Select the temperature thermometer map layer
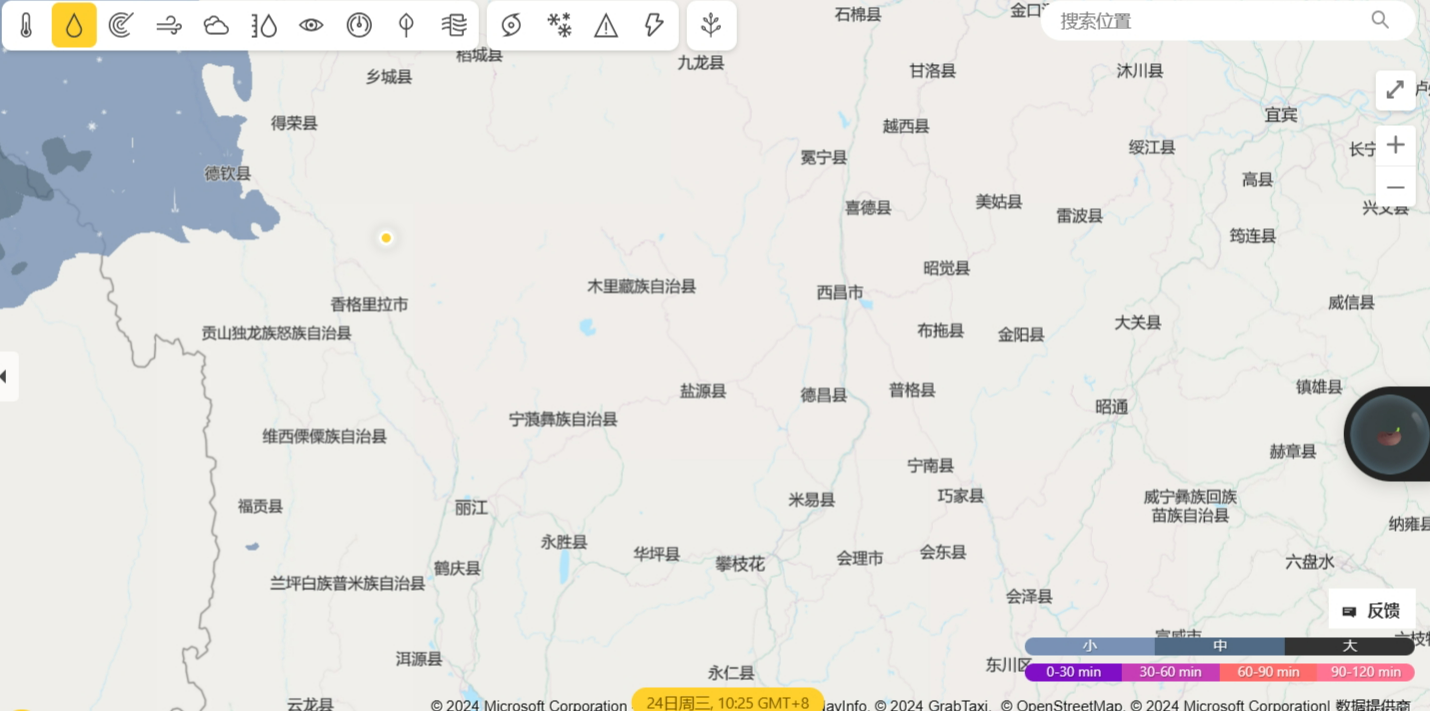The height and width of the screenshot is (711, 1430). coord(27,25)
